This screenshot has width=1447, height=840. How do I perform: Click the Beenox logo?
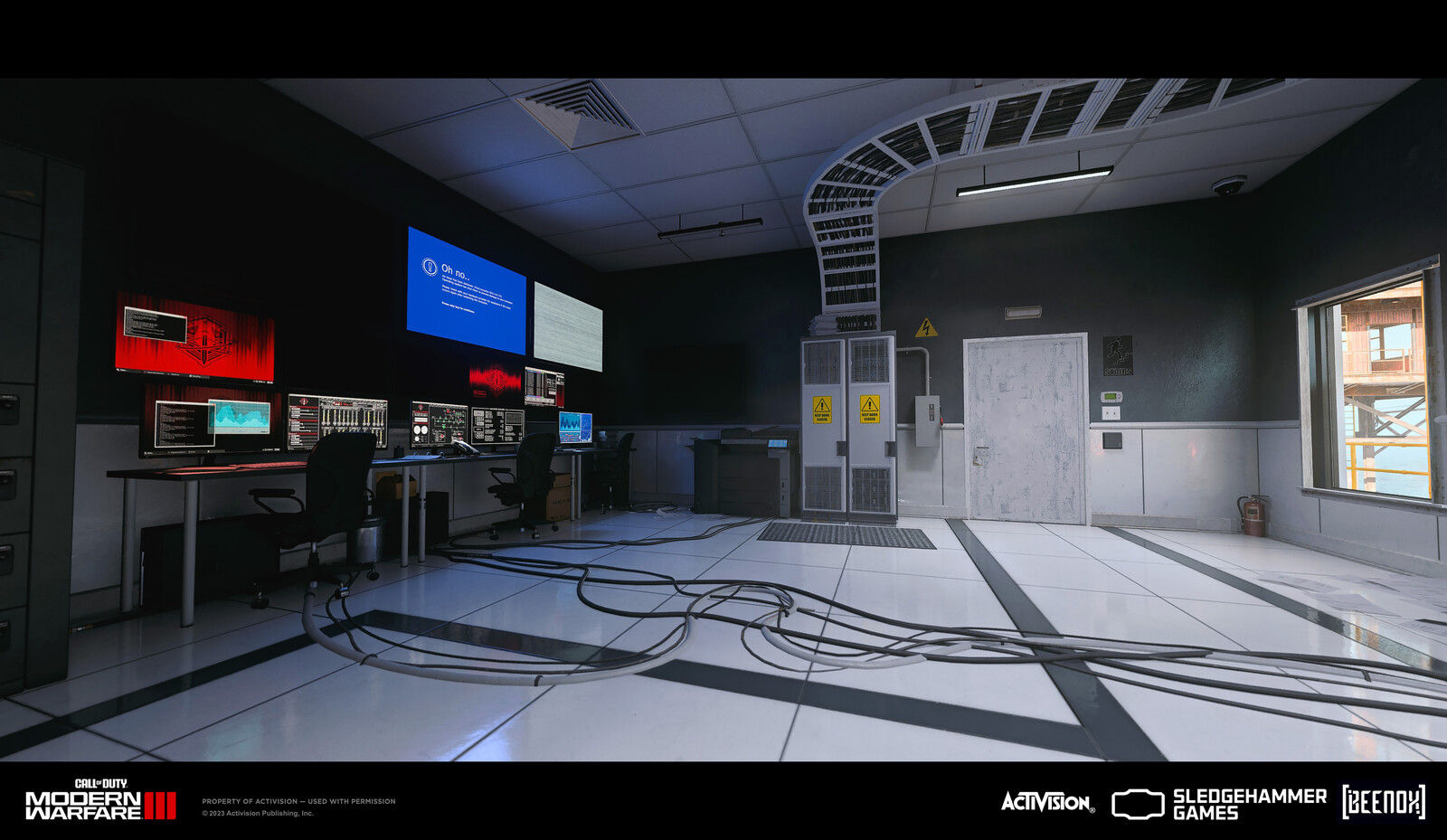1384,802
